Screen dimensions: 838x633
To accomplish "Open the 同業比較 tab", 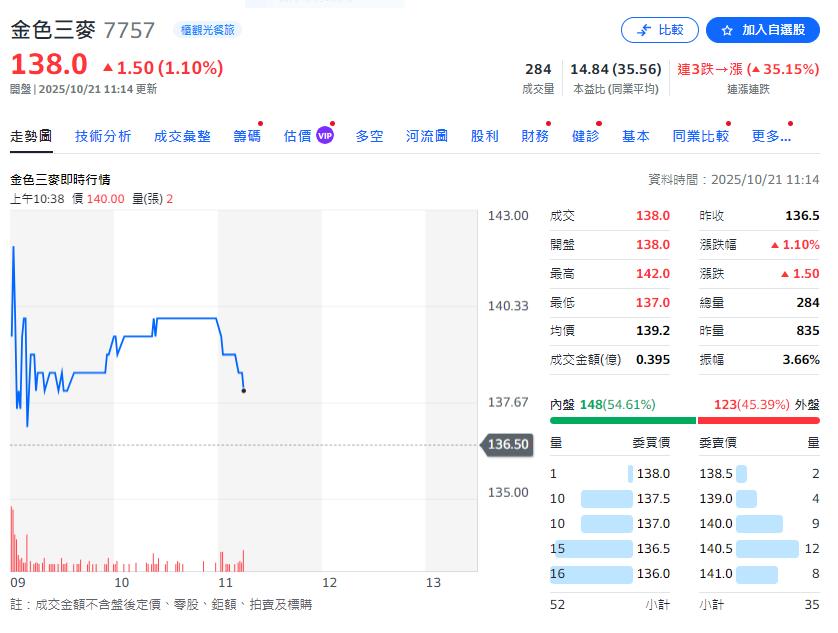I will 700,136.
